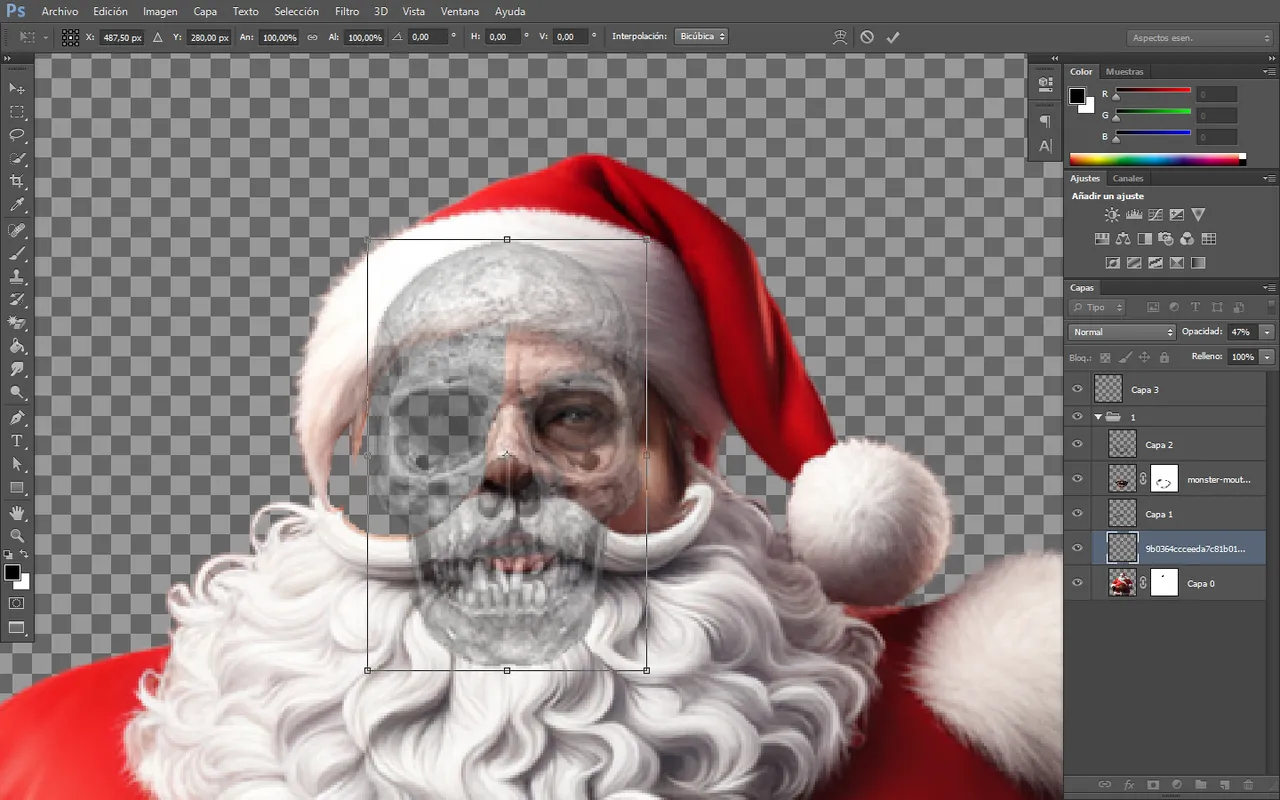Select the Pen tool
This screenshot has height=800, width=1280.
[x=17, y=418]
